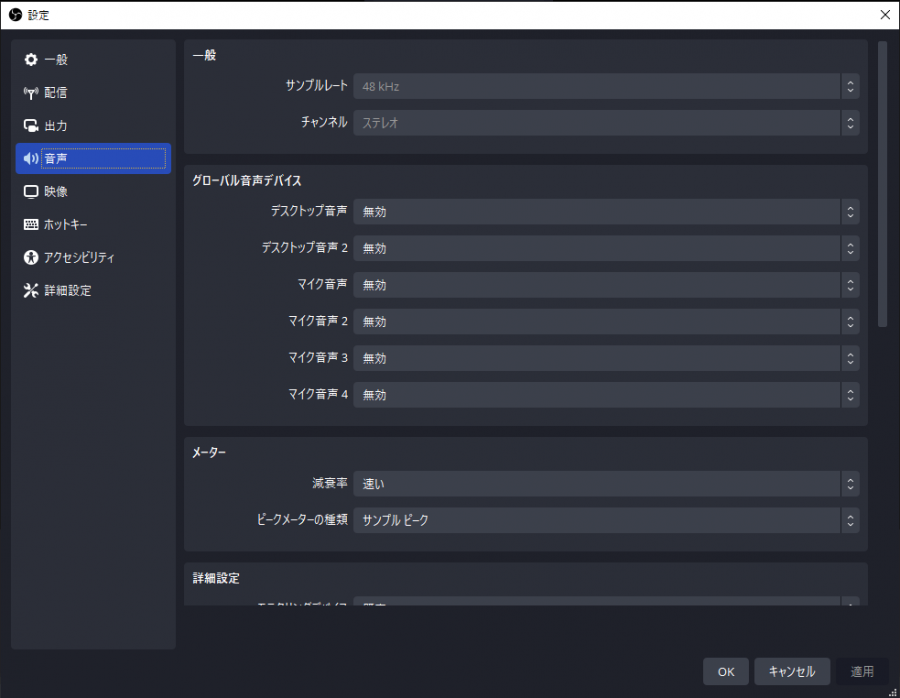Select the 詳細設定 (Advanced) settings icon

[x=31, y=290]
